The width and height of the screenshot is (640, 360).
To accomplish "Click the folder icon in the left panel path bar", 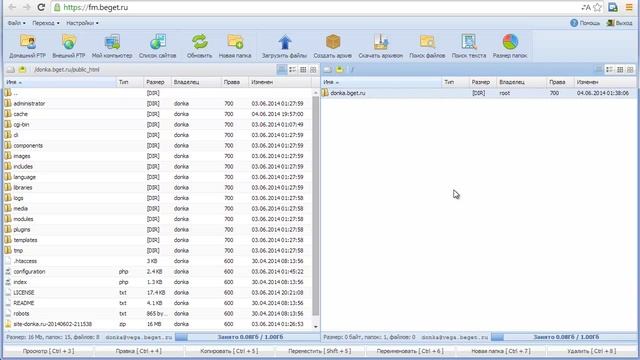I will (x=22, y=69).
